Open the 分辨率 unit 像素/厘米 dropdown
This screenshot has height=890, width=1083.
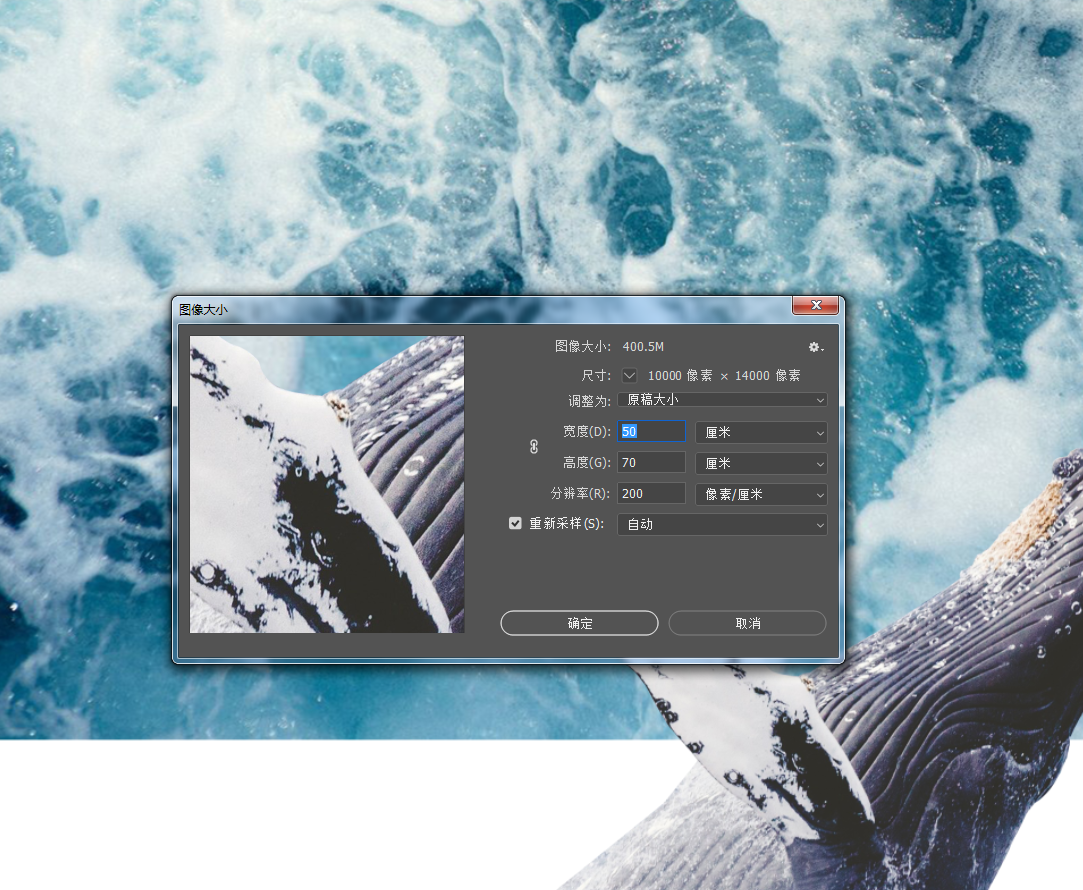click(x=760, y=494)
